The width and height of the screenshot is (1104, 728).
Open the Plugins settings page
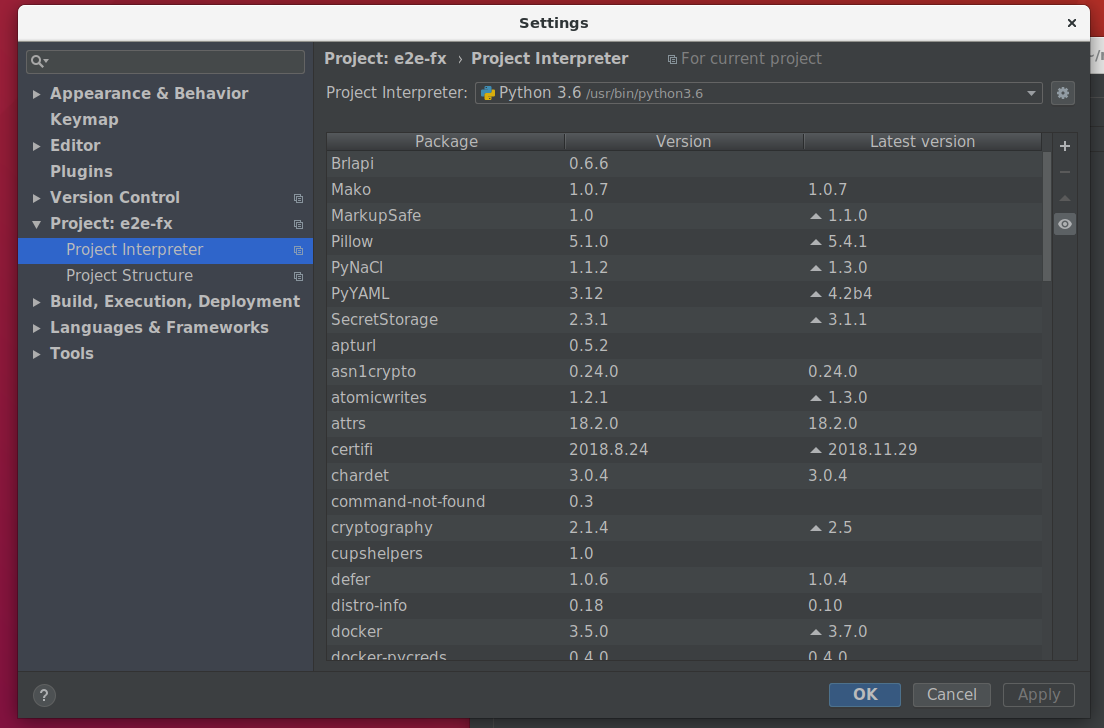coord(81,172)
